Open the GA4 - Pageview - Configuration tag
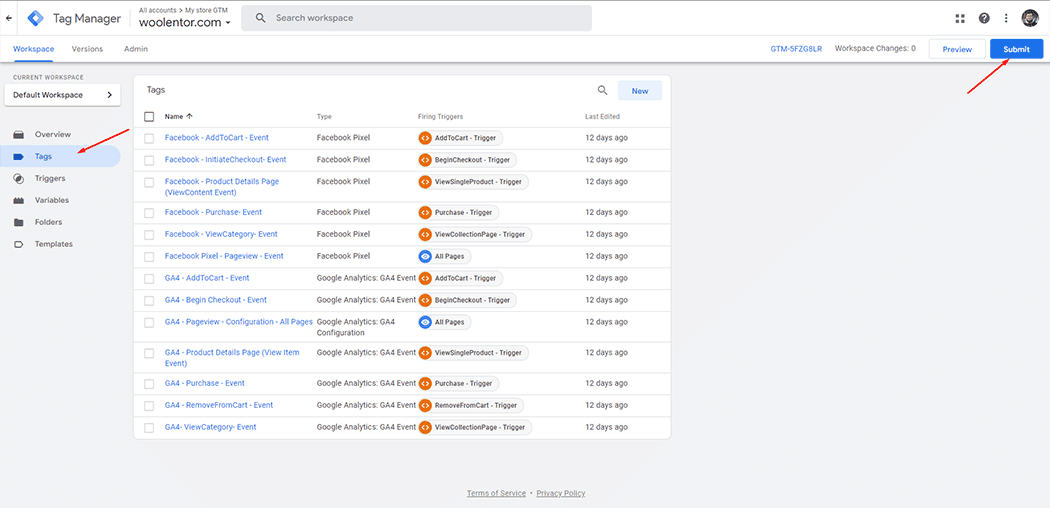1050x508 pixels. coord(238,322)
